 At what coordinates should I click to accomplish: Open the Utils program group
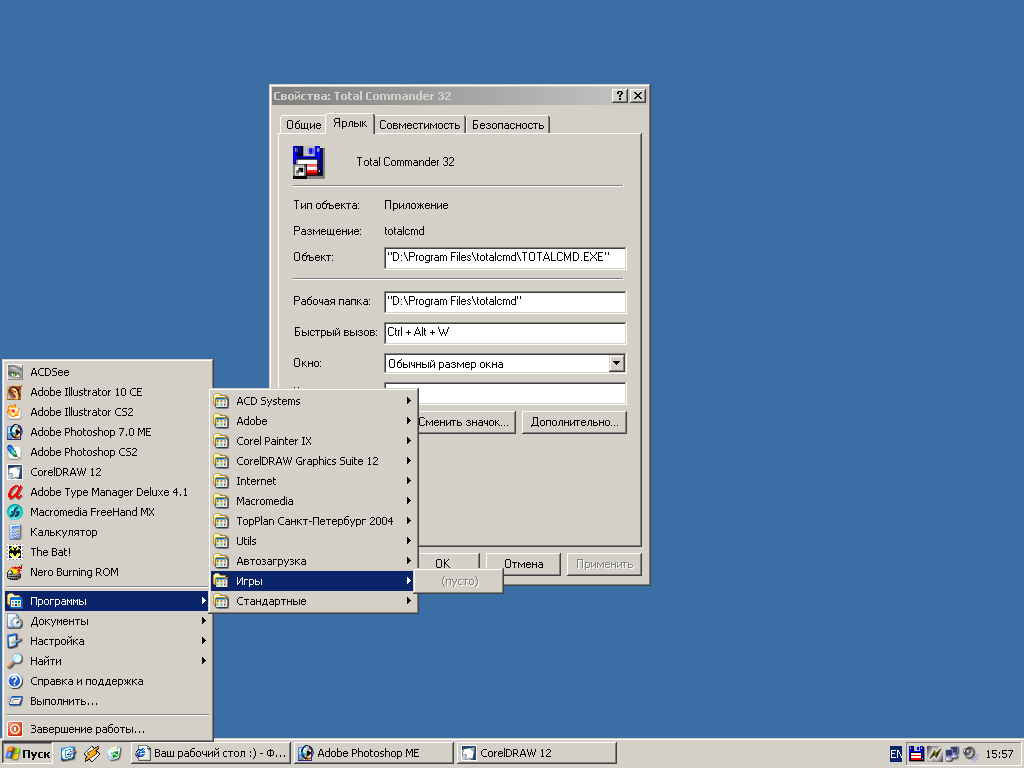313,541
